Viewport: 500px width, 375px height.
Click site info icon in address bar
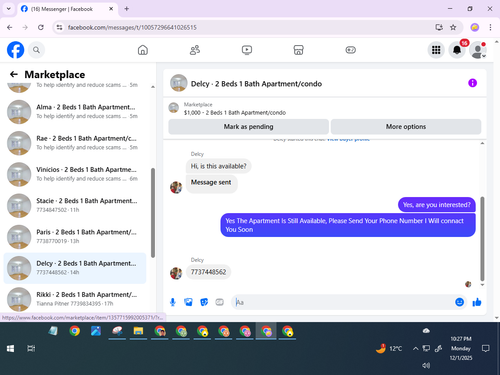click(x=59, y=27)
